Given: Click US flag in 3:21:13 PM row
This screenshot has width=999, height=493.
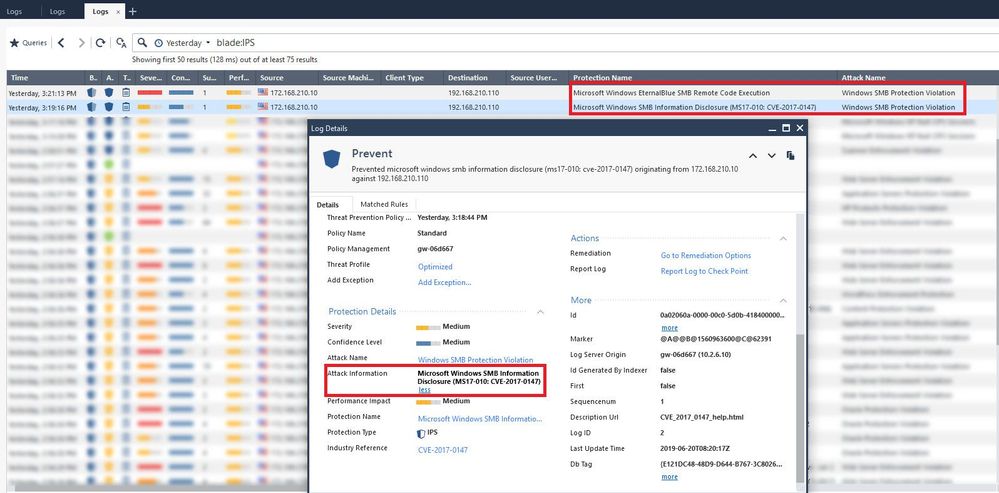Looking at the screenshot, I should click(263, 92).
